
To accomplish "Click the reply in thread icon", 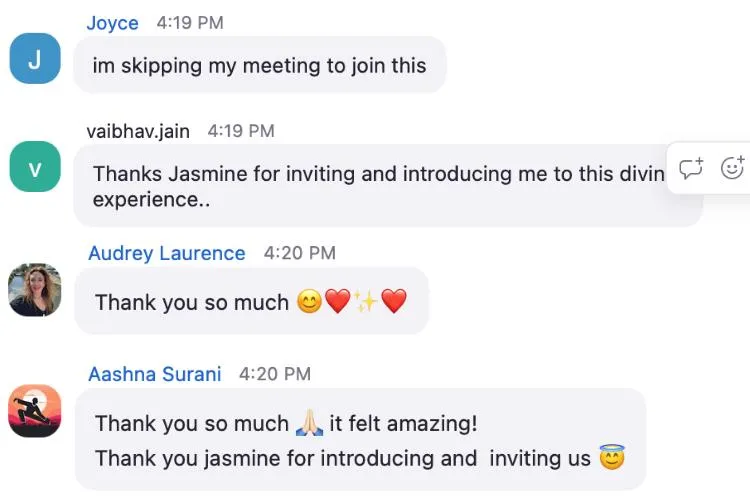I will [x=691, y=168].
